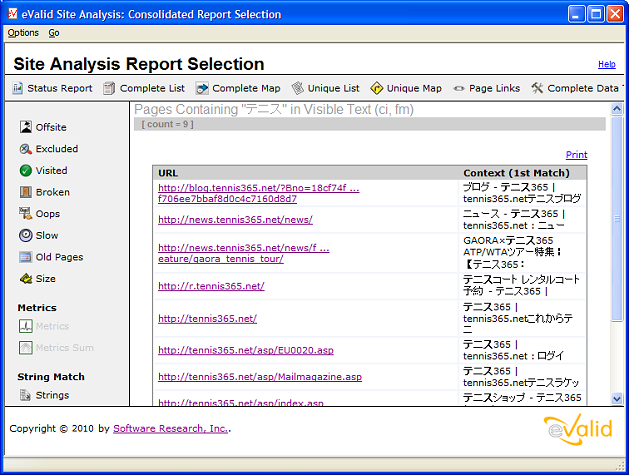Open the Complete List report label
The height and width of the screenshot is (475, 629).
point(152,88)
